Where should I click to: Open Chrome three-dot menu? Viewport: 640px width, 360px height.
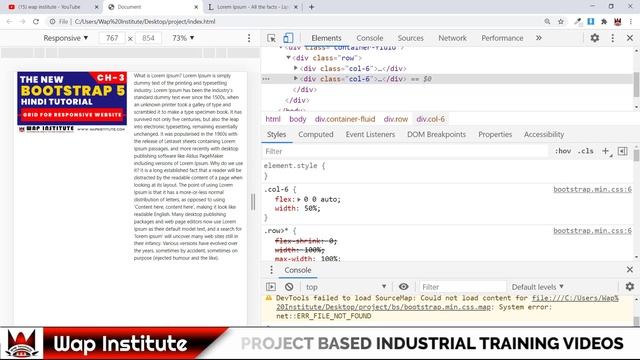point(631,21)
